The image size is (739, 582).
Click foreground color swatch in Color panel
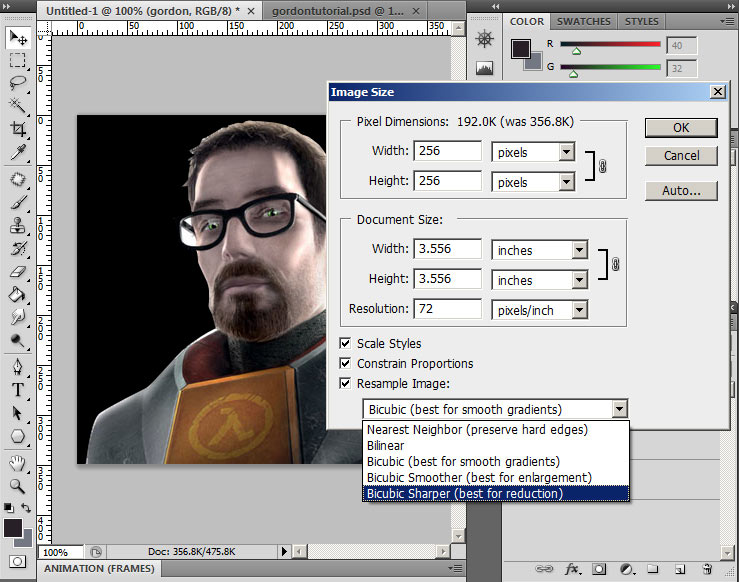pos(521,49)
